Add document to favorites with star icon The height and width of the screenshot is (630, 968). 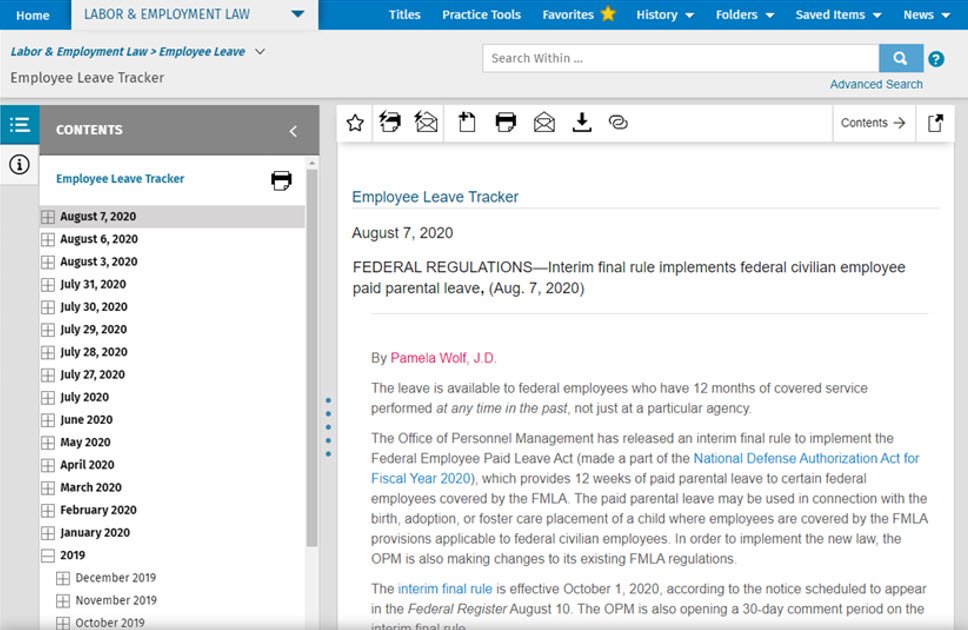(x=355, y=123)
